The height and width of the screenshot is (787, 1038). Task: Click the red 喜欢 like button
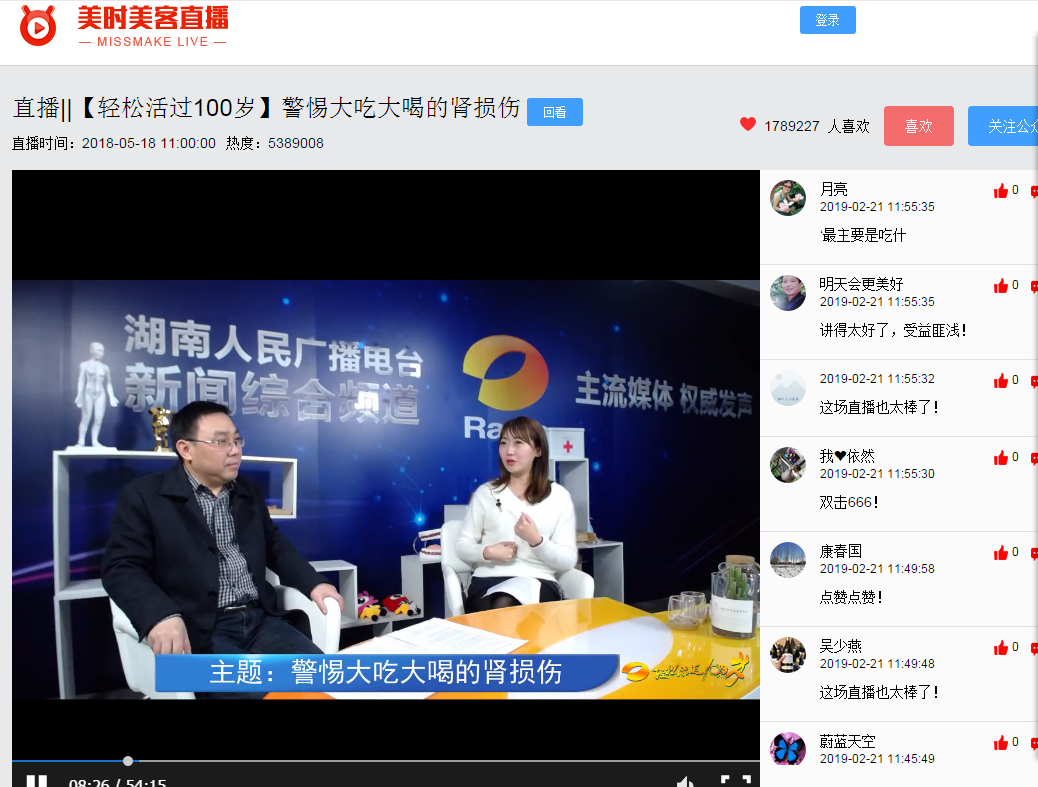click(x=919, y=126)
